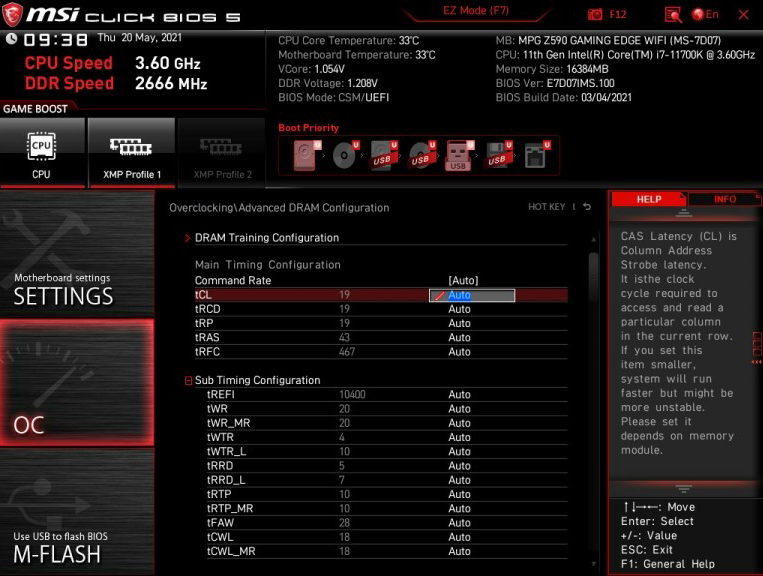Click the help panel bottom collapse handle
763x576 pixels.
(683, 488)
